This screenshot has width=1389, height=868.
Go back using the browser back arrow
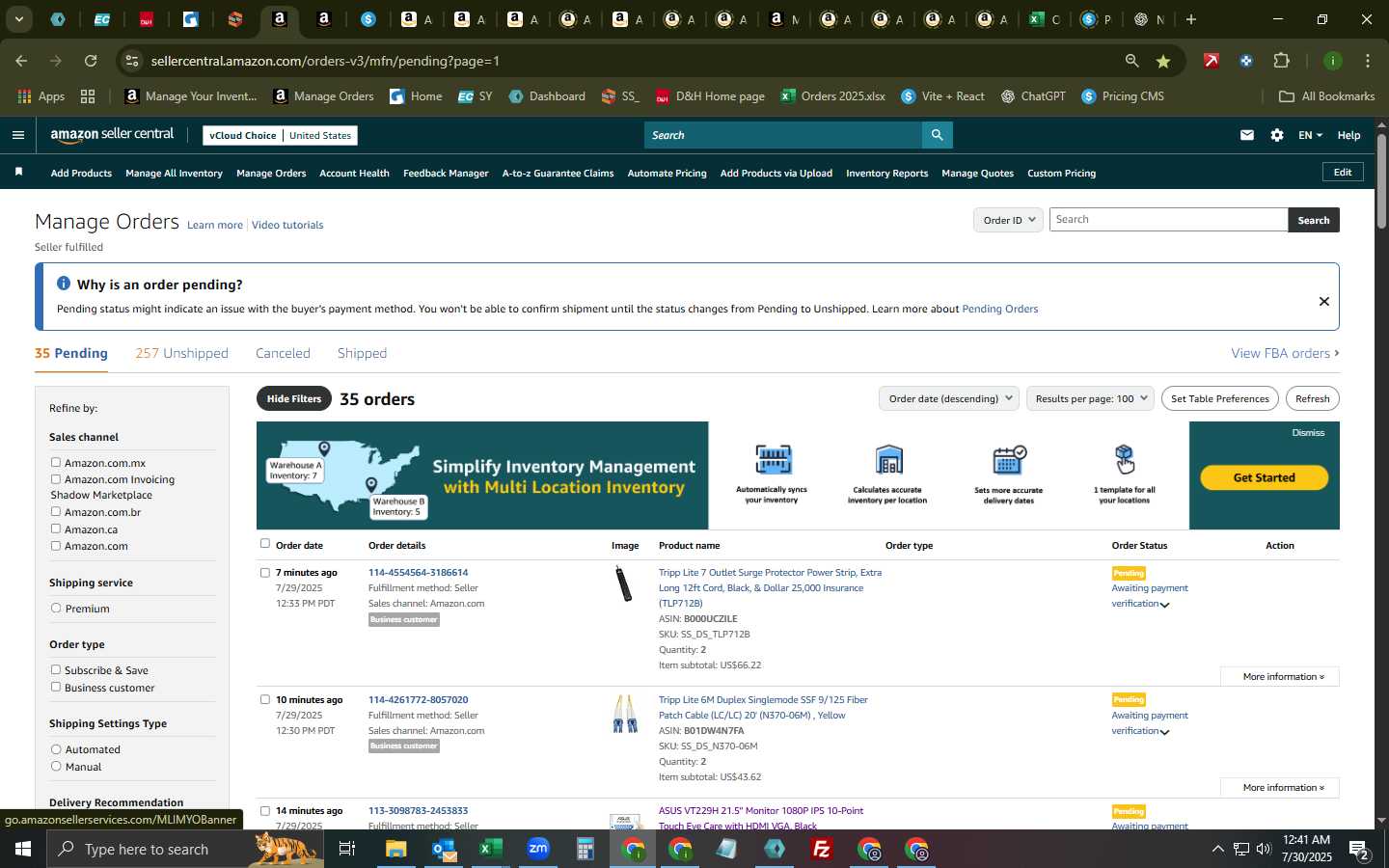point(21,61)
